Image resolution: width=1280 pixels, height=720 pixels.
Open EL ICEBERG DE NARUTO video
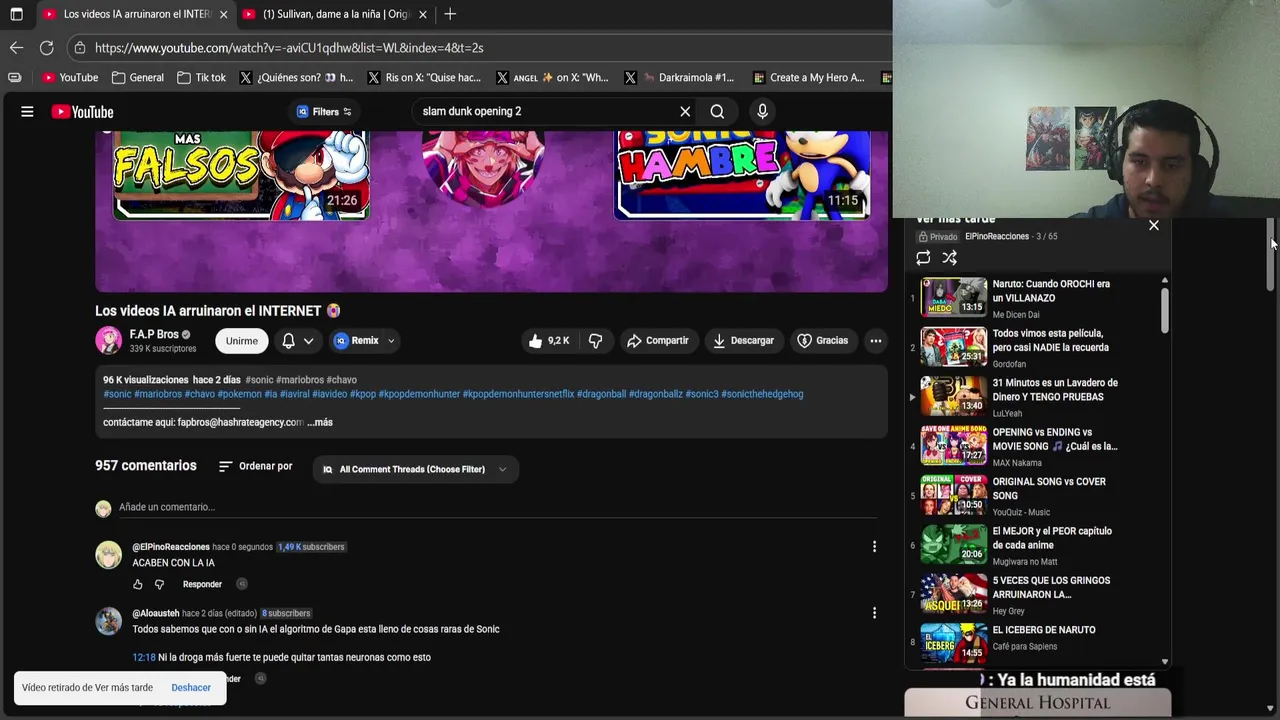tap(1038, 644)
